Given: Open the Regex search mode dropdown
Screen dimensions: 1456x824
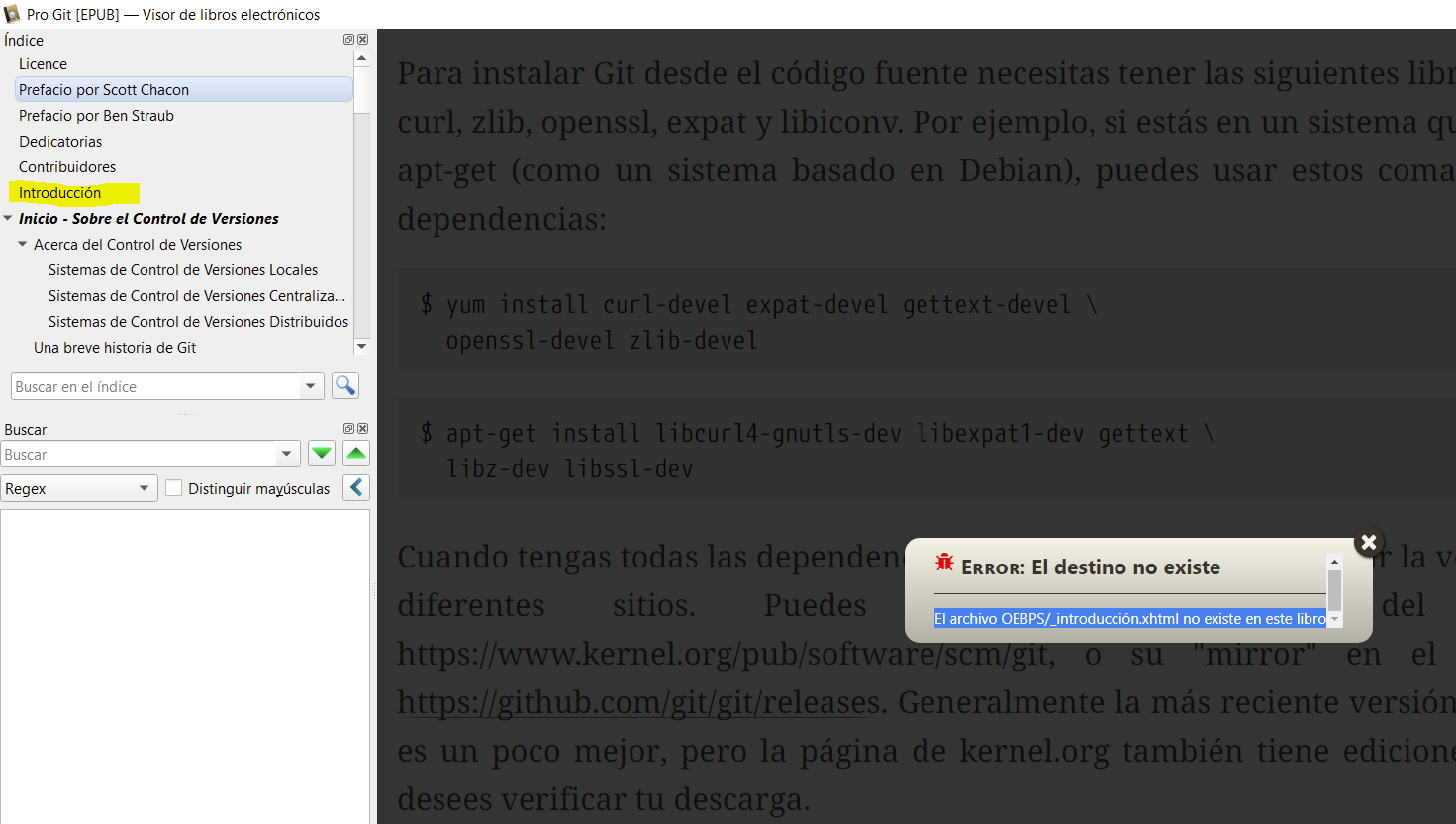Looking at the screenshot, I should tap(79, 489).
